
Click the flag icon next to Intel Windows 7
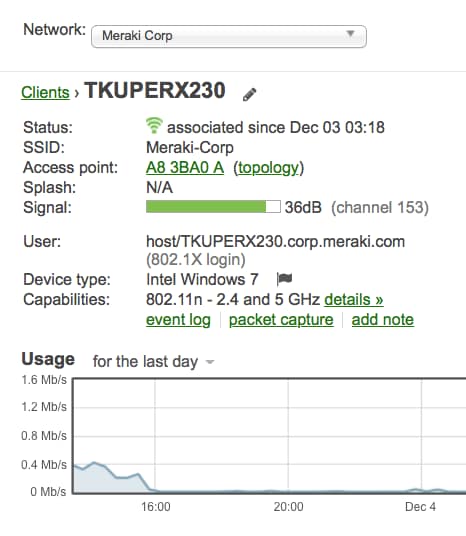pos(284,279)
